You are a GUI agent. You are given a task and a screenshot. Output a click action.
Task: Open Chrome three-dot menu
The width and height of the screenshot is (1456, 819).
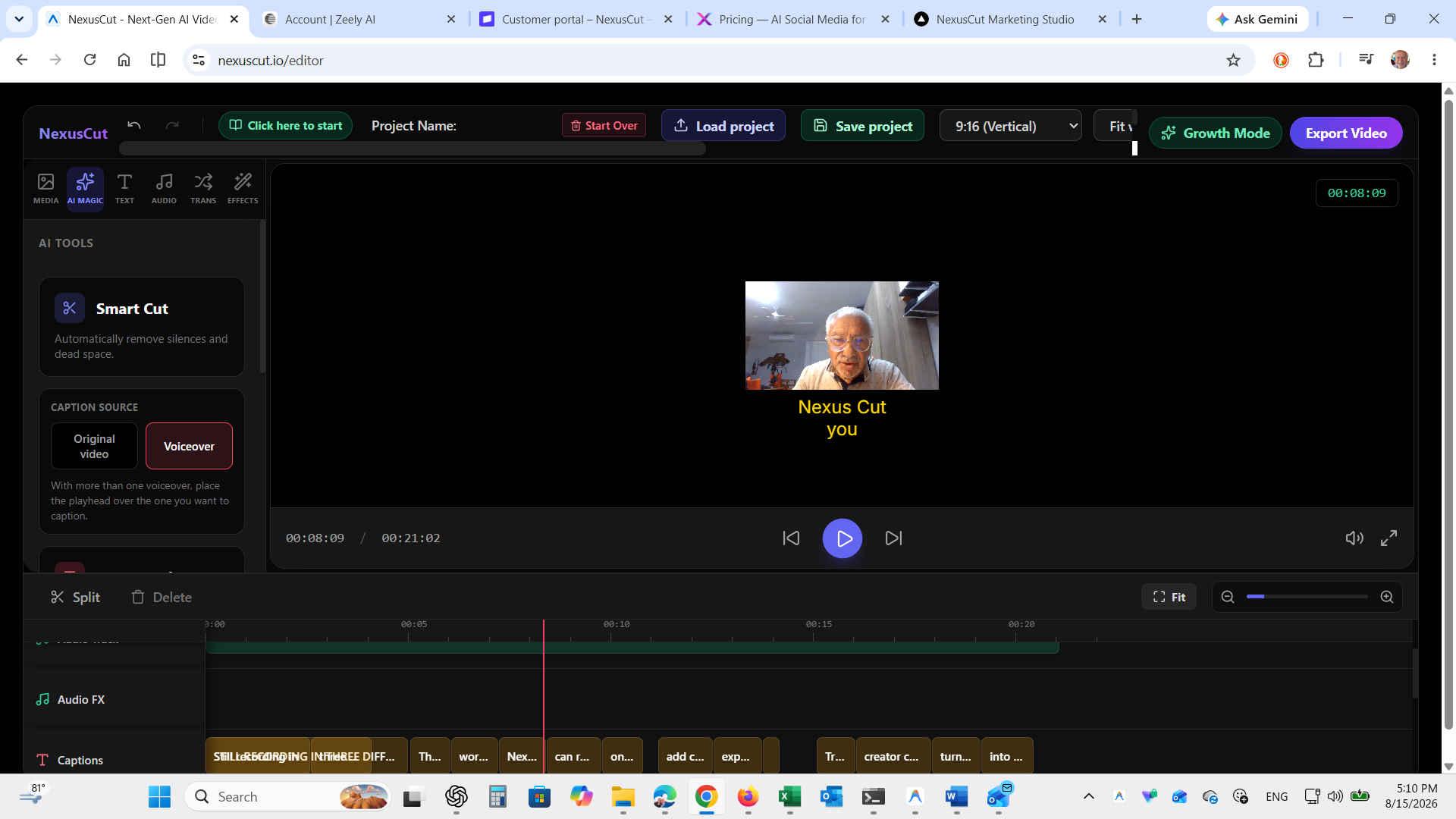point(1434,60)
